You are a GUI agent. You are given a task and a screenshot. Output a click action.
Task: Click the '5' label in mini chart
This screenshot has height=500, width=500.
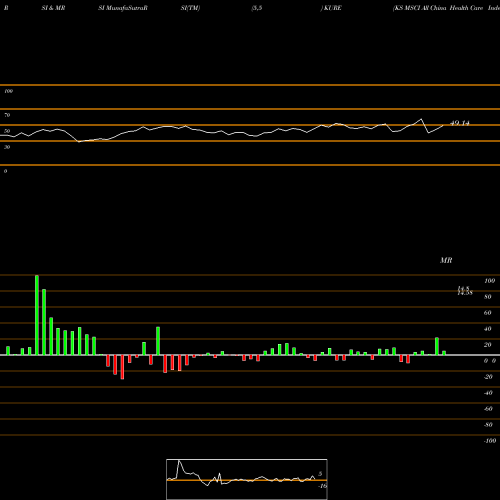[x=320, y=474]
